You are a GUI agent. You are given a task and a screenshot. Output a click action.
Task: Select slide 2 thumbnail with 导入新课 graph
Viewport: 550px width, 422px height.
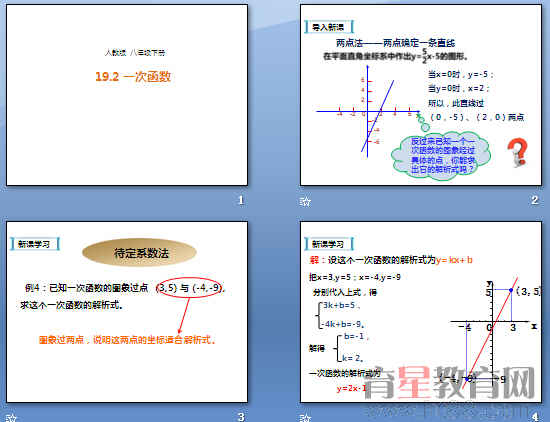pos(421,95)
